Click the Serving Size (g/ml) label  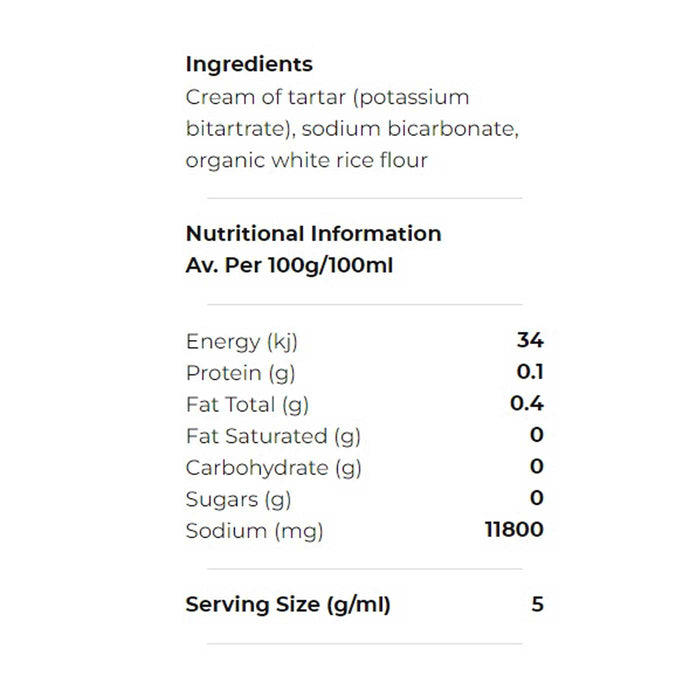coord(288,604)
